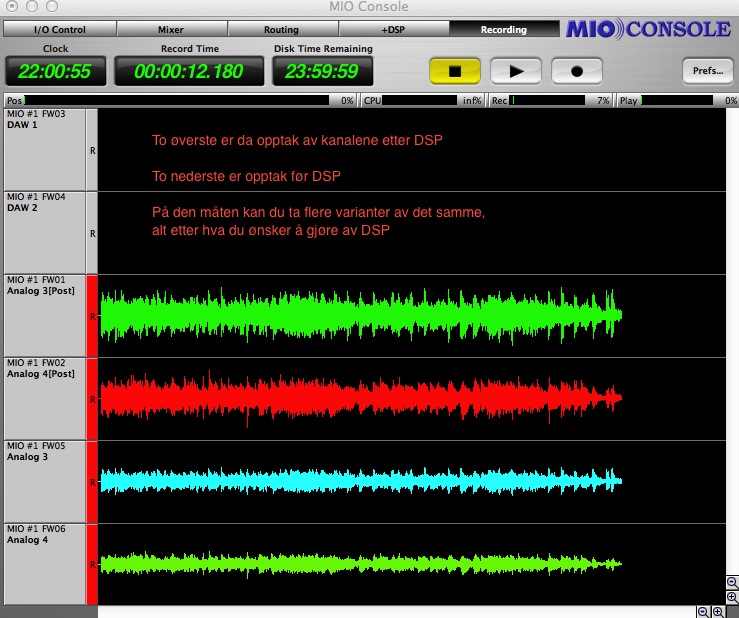Open the Prefs... dialog
This screenshot has height=618, width=739.
[707, 71]
